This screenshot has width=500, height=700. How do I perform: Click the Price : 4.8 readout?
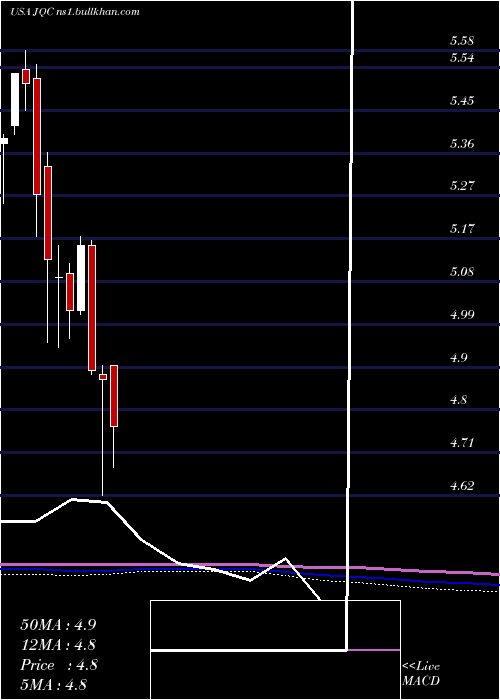pyautogui.click(x=58, y=665)
